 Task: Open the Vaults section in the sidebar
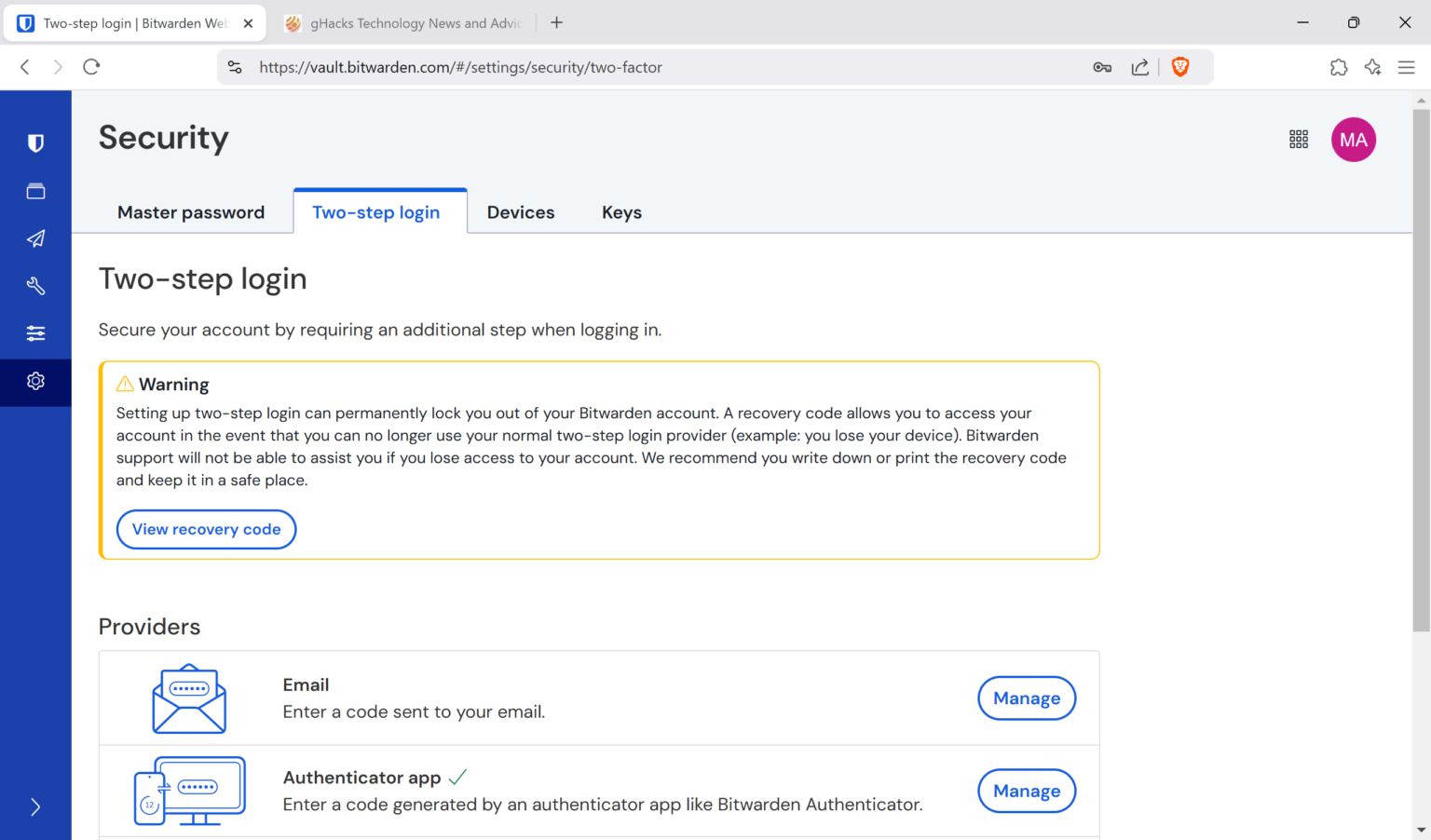click(x=35, y=191)
